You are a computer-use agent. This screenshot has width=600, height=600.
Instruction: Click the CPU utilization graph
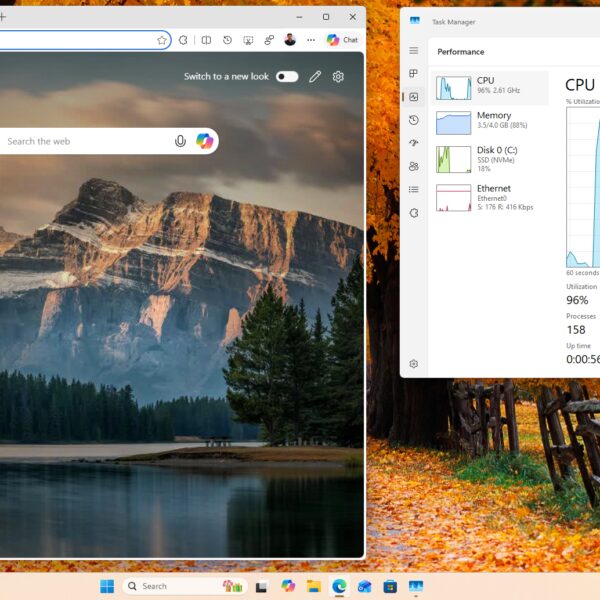(x=583, y=187)
